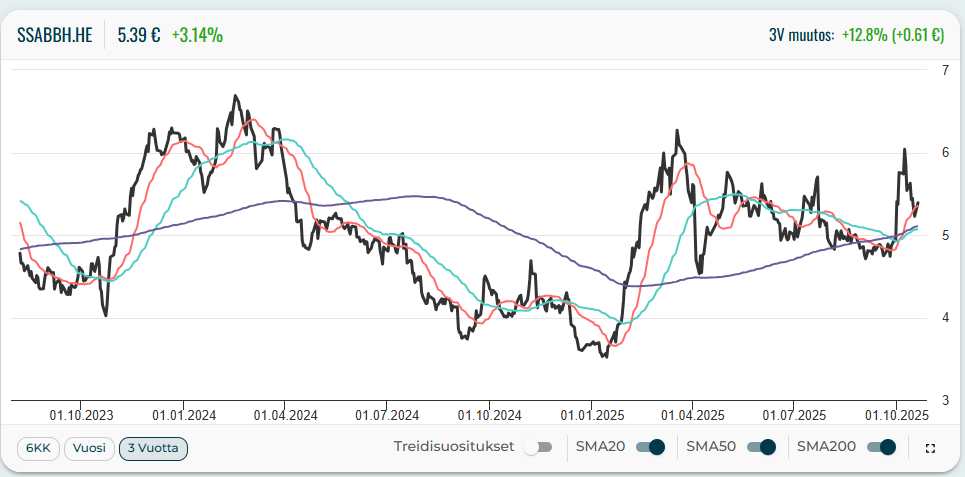
Task: Turn off the SMA20 line toggle
Action: (650, 447)
